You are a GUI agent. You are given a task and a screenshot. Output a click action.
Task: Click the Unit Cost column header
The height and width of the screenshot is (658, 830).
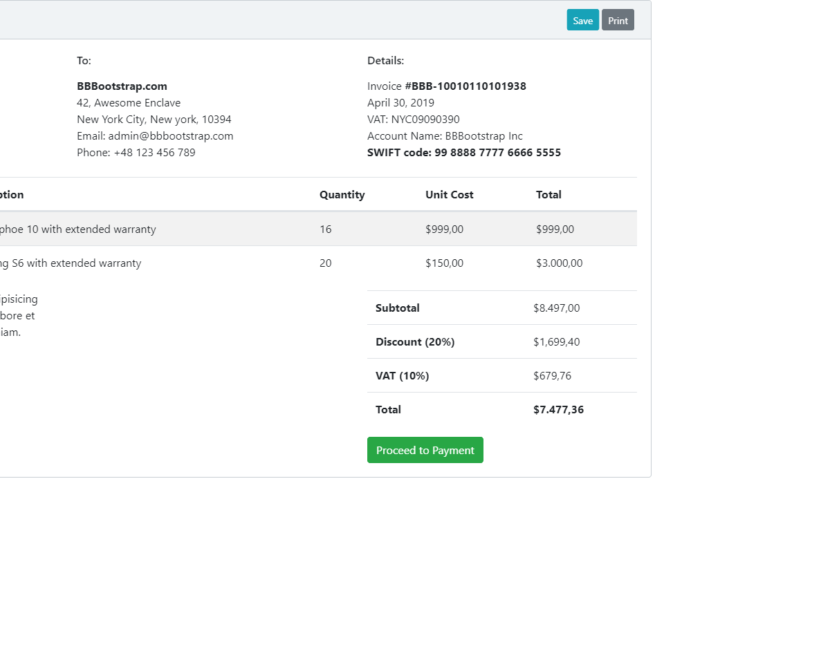[x=449, y=195]
